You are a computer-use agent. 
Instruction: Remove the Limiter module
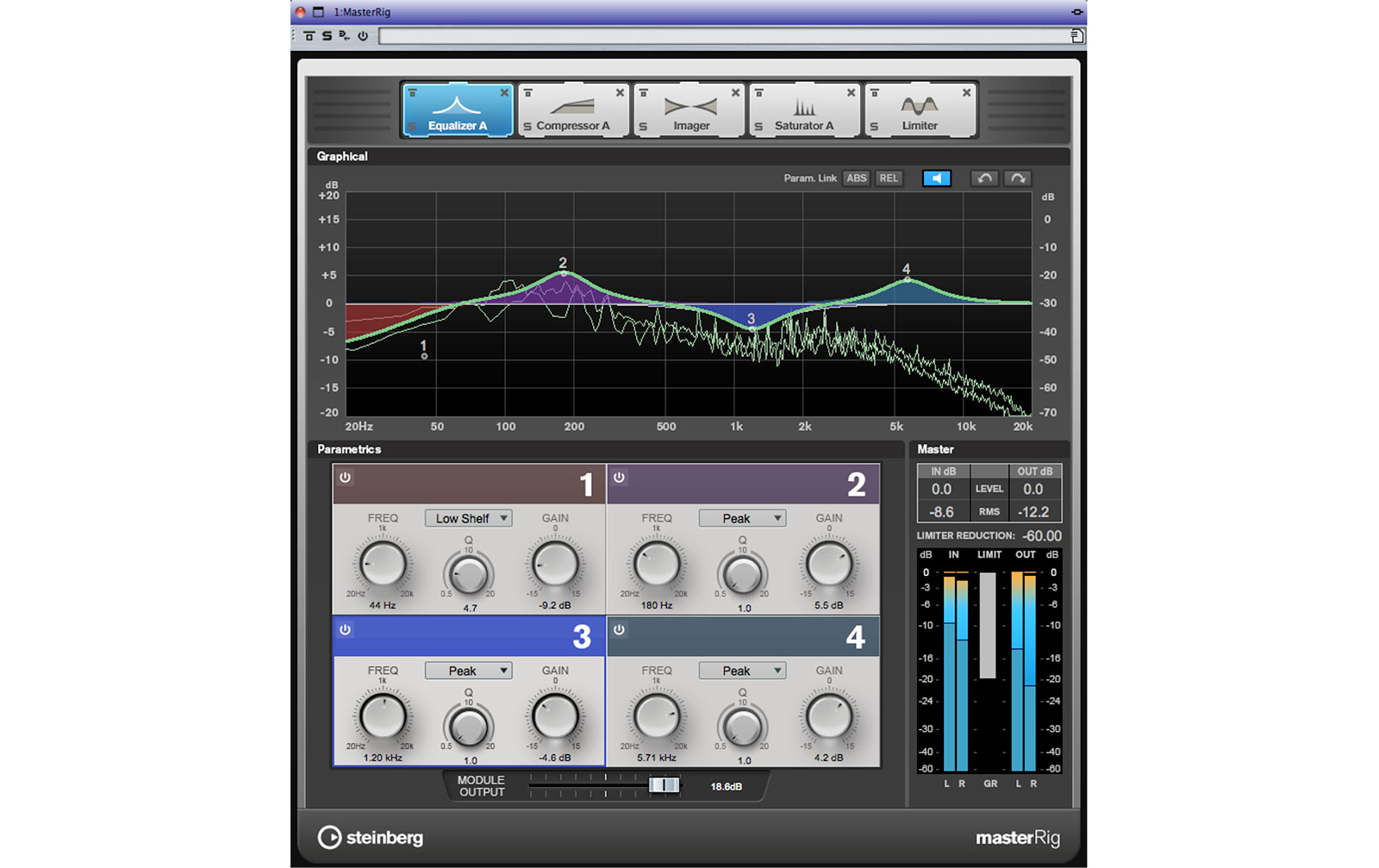(x=966, y=93)
